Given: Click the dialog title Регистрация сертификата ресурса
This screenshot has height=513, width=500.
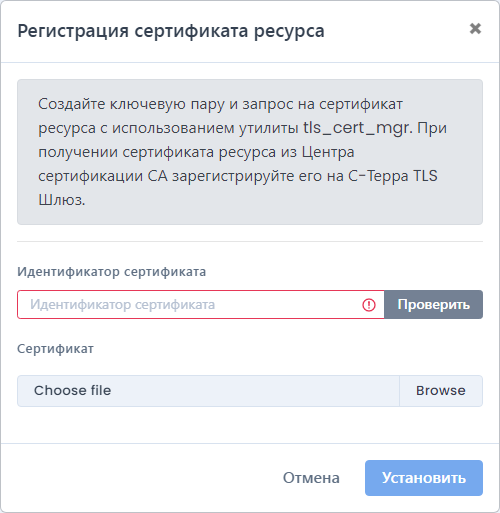Looking at the screenshot, I should 171,31.
